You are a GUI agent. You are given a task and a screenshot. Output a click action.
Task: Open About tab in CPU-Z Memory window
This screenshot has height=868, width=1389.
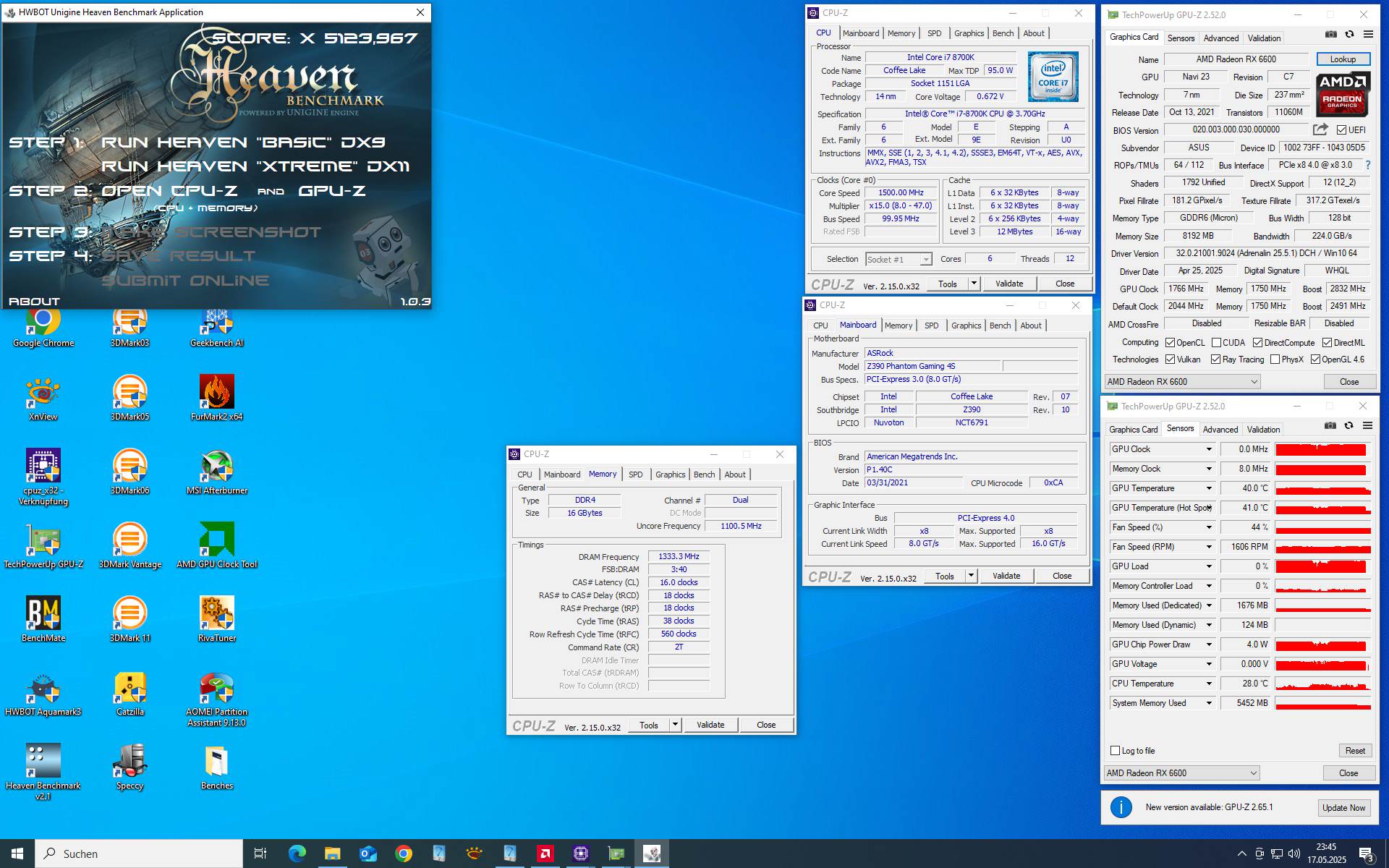[735, 475]
